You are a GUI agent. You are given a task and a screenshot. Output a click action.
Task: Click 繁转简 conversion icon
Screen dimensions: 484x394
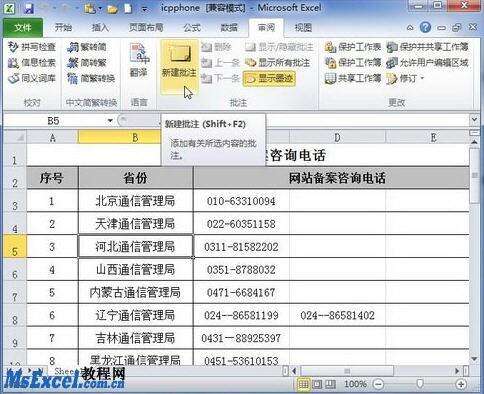(x=73, y=47)
